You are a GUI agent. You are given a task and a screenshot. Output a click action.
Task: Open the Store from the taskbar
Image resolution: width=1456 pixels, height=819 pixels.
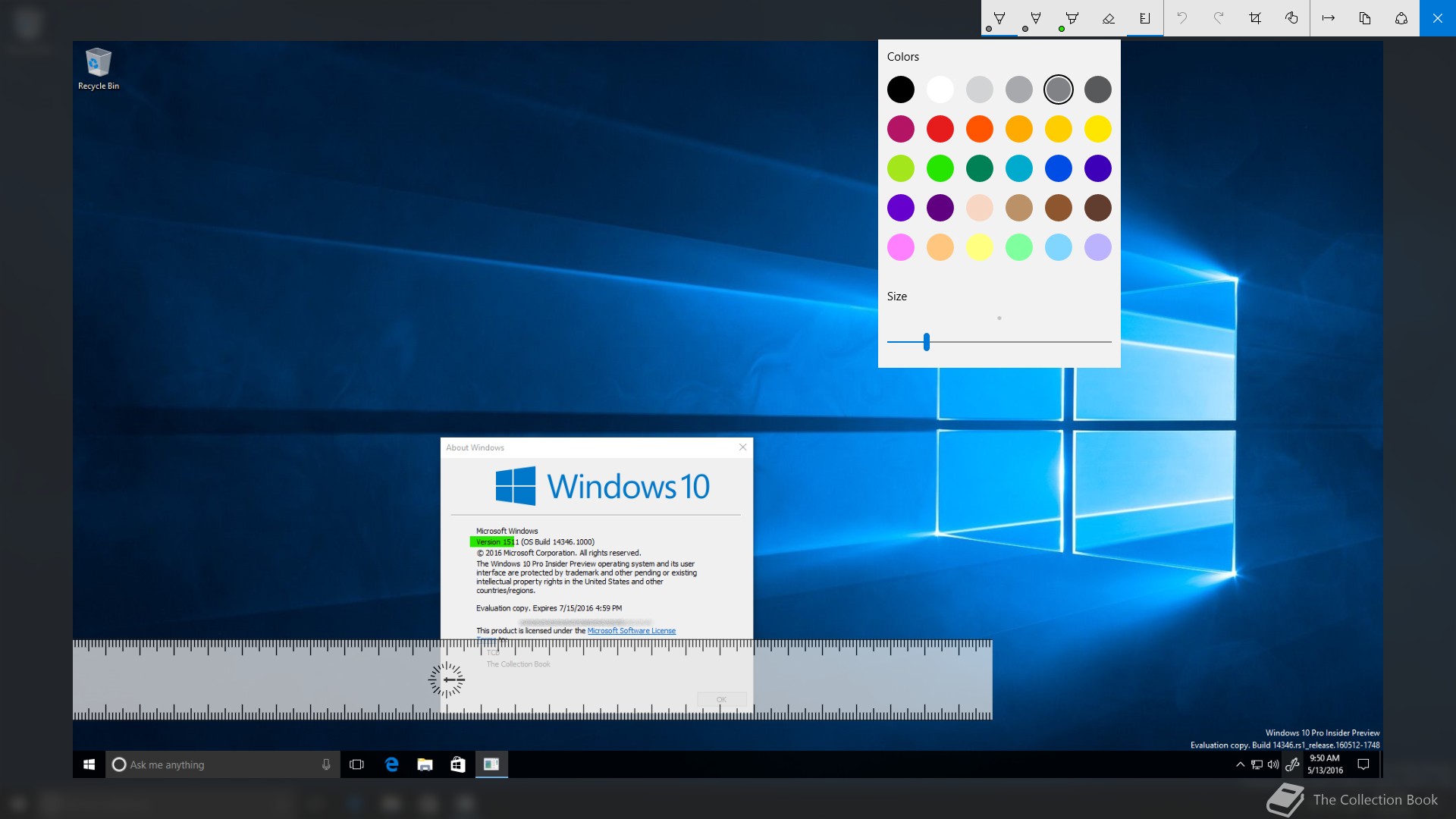(x=458, y=764)
